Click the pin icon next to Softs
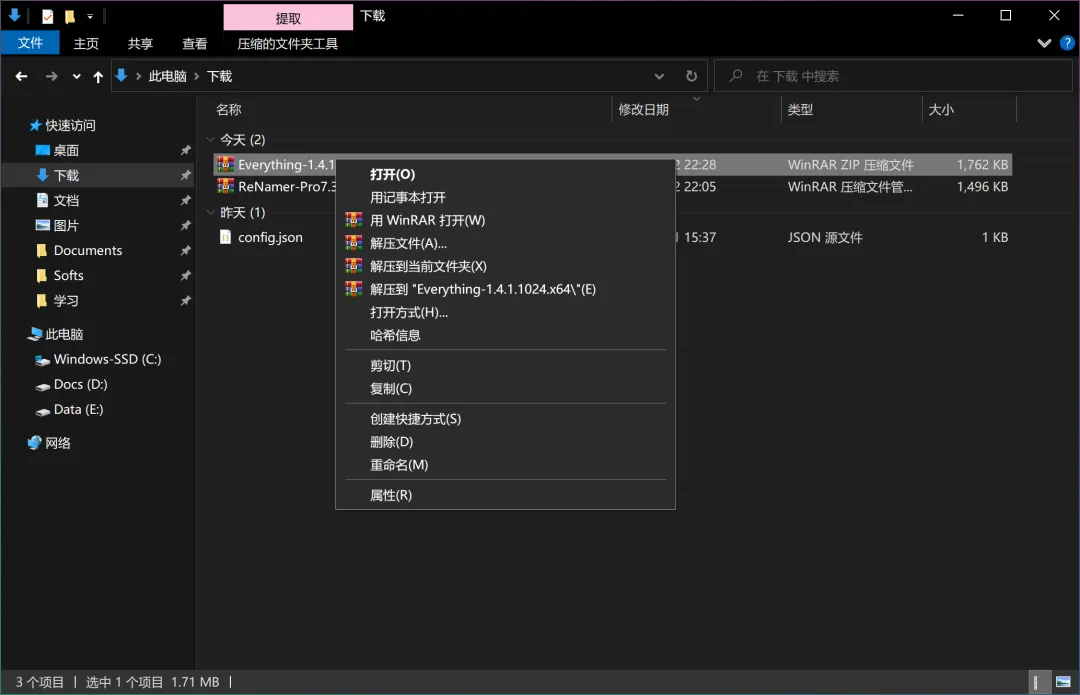 (x=185, y=276)
